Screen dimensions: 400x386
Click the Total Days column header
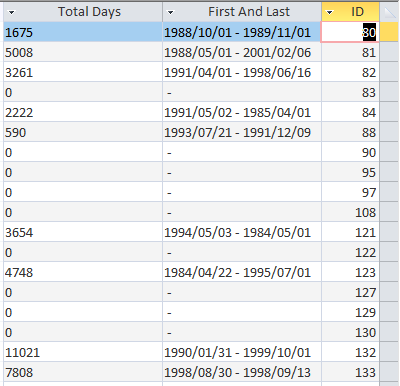pyautogui.click(x=83, y=12)
